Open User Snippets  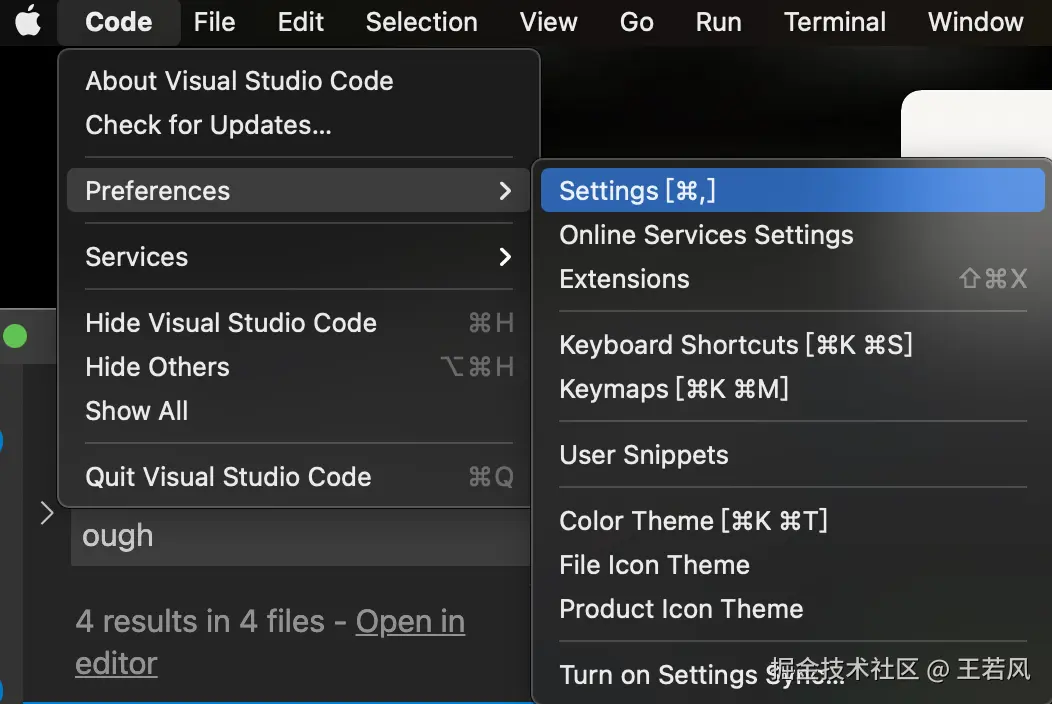tap(644, 455)
